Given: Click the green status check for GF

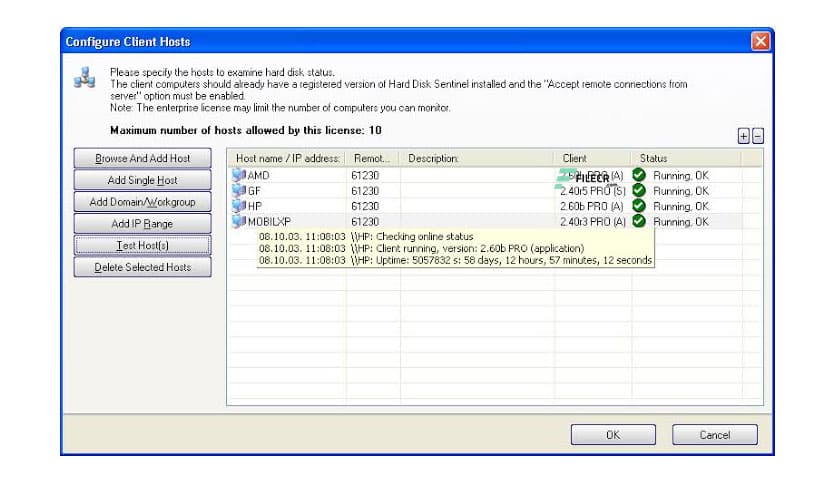Looking at the screenshot, I should coord(639,190).
